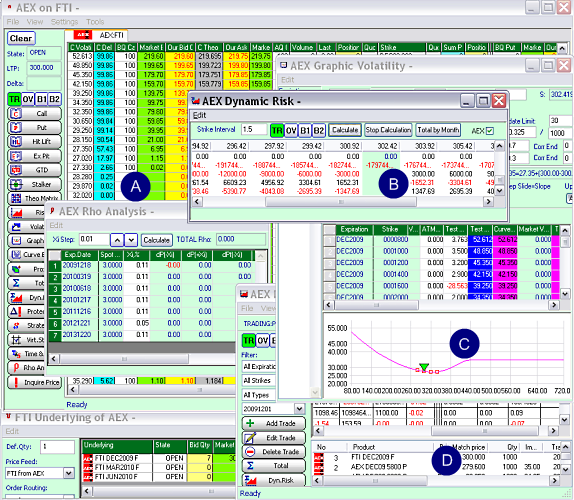Open the Call panel from main sidebar
574x500 pixels.
(x=34, y=113)
